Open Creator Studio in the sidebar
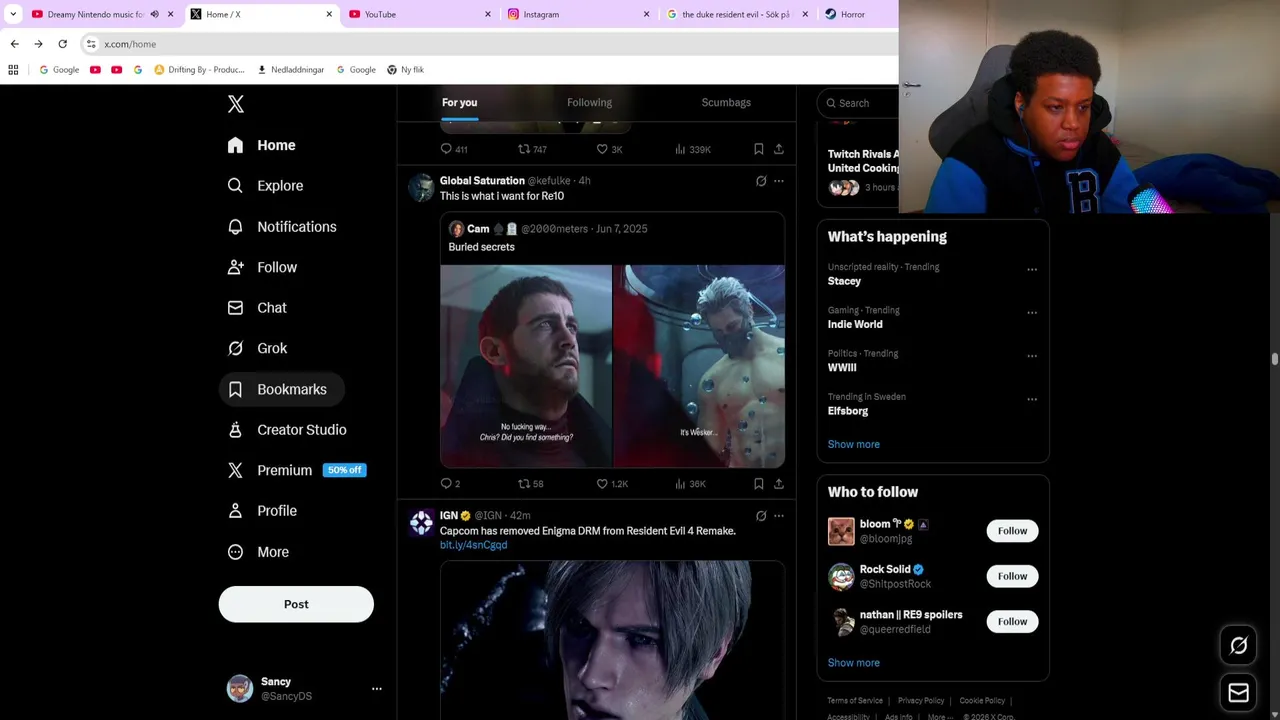This screenshot has height=720, width=1280. pos(287,430)
